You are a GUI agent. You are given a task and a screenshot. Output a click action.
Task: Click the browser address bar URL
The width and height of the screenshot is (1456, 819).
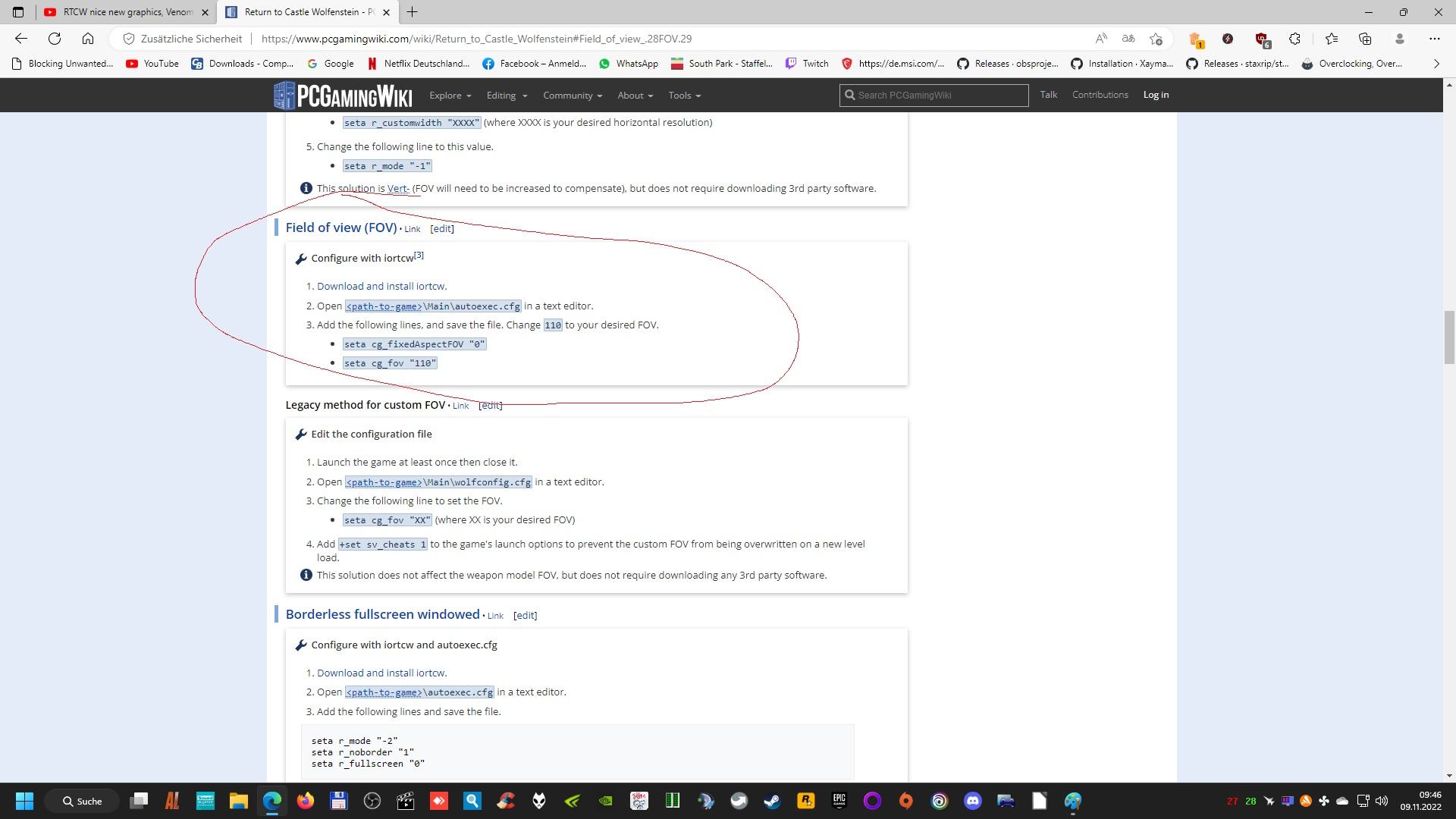pos(476,39)
